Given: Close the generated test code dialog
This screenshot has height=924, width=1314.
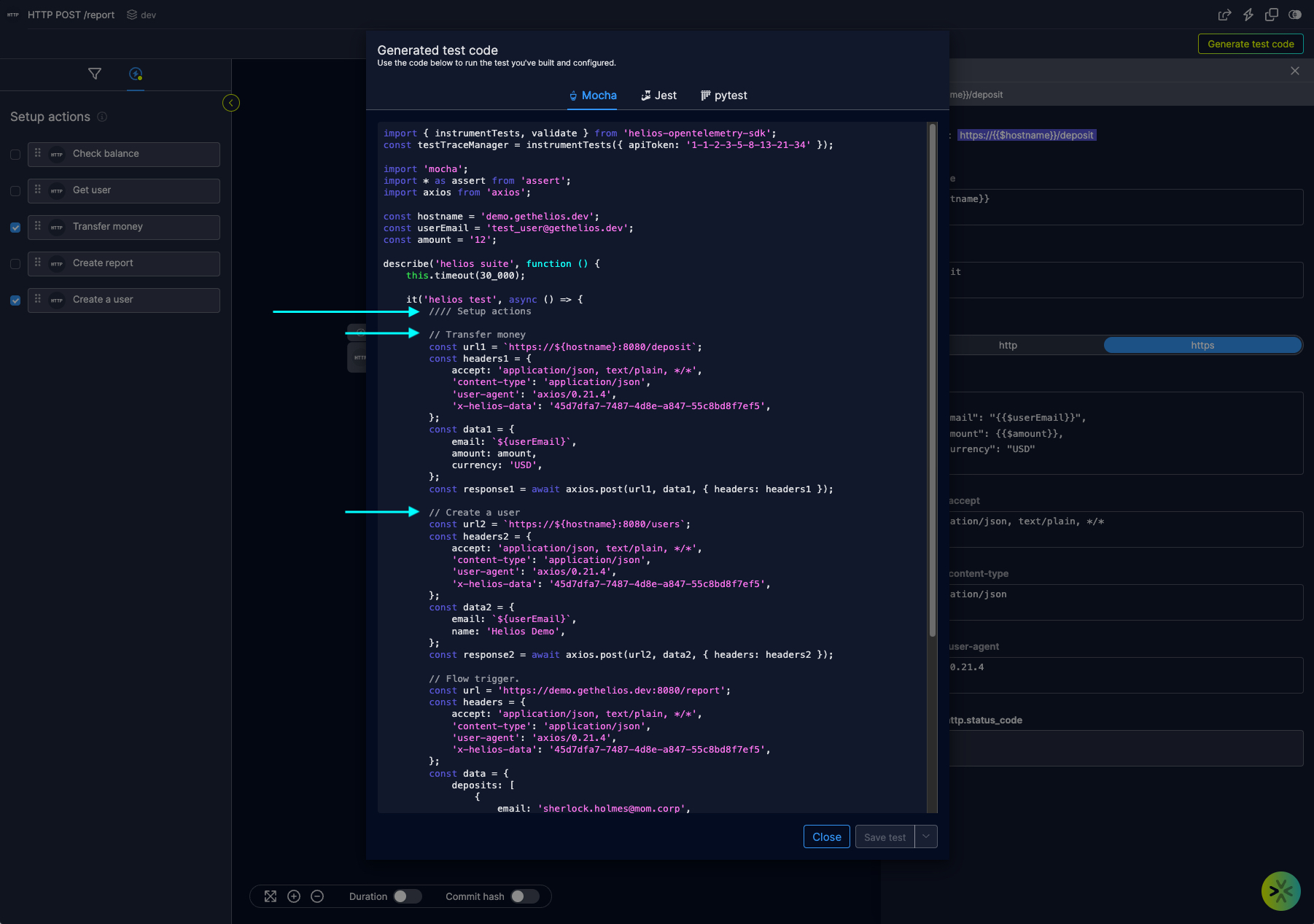Looking at the screenshot, I should click(x=827, y=837).
